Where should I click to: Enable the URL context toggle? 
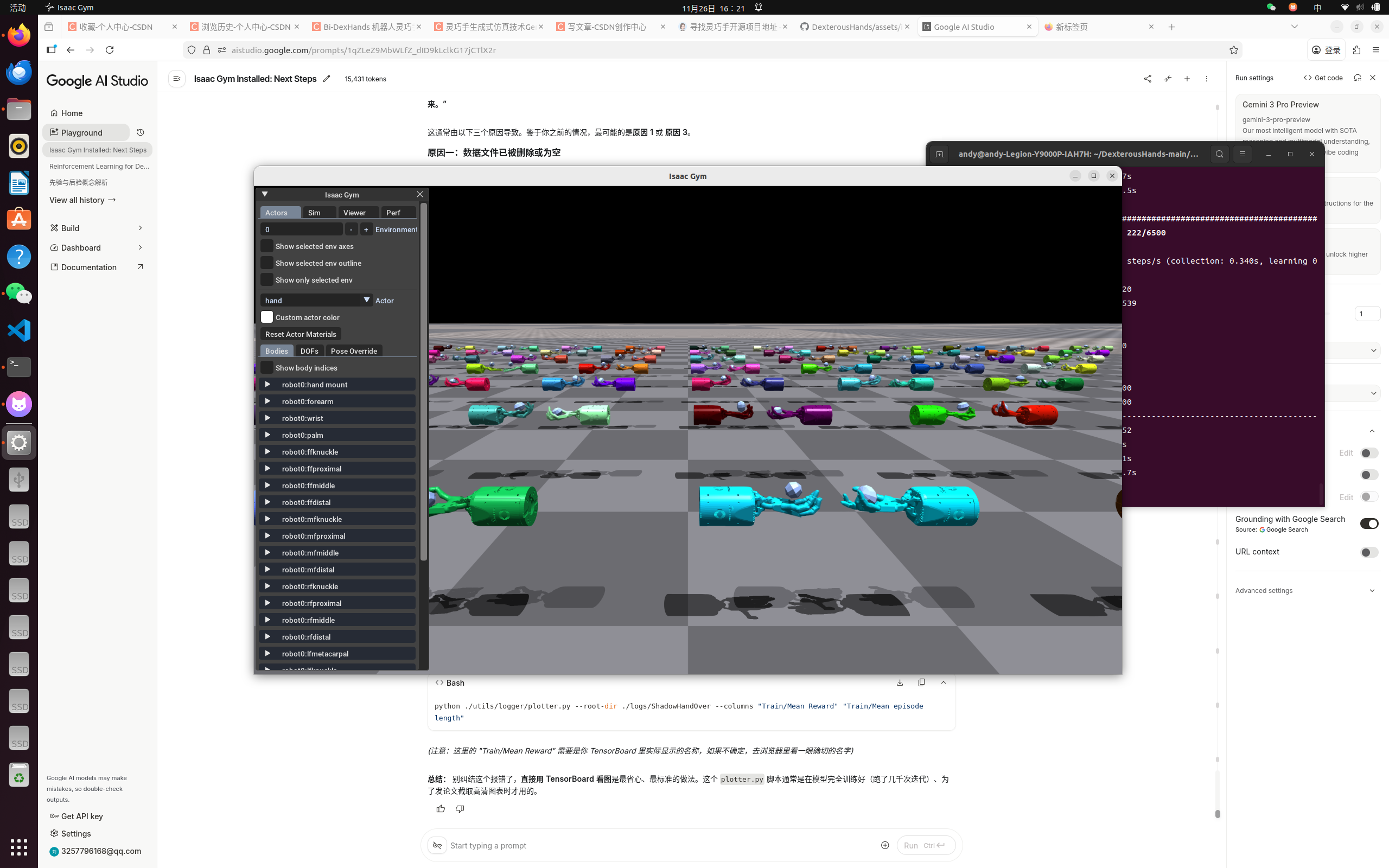pyautogui.click(x=1369, y=552)
